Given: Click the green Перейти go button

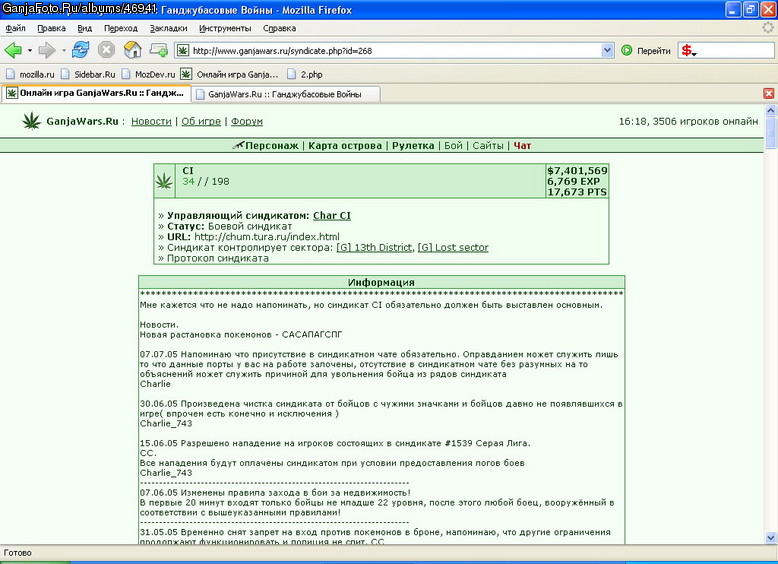Looking at the screenshot, I should pos(646,51).
